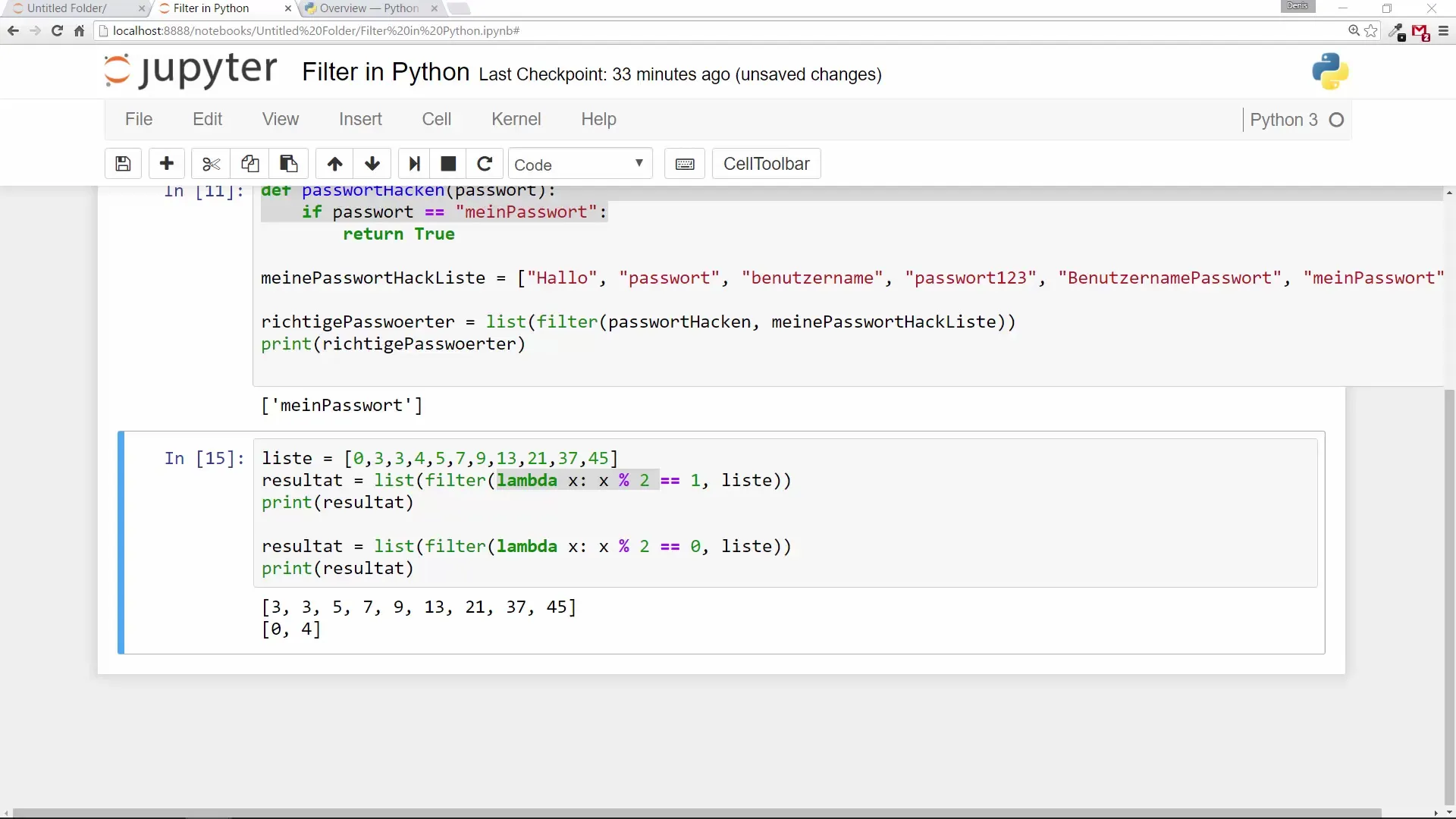Run cell and select below icon
This screenshot has height=819, width=1456.
point(414,164)
